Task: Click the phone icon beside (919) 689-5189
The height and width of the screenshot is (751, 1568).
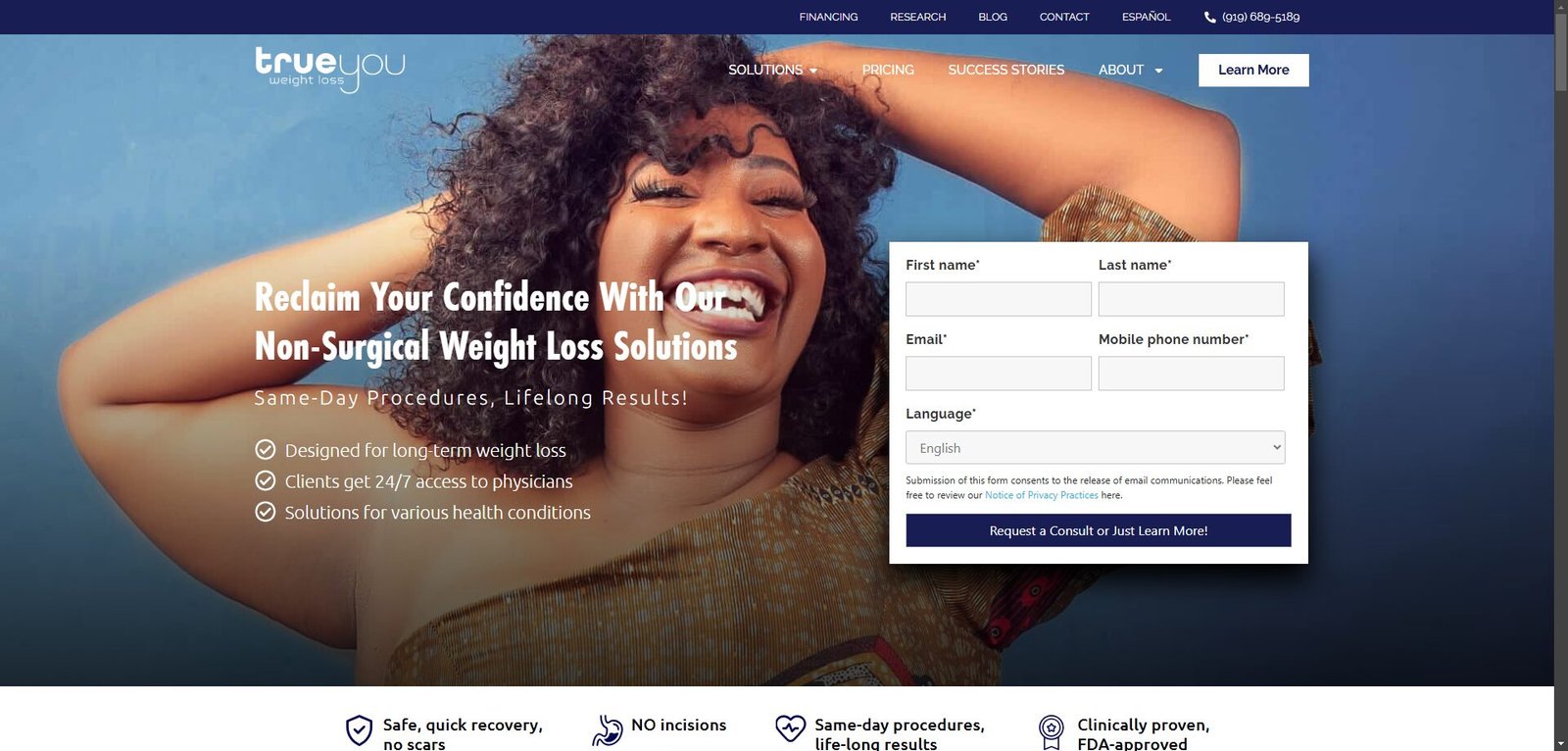Action: [x=1209, y=17]
